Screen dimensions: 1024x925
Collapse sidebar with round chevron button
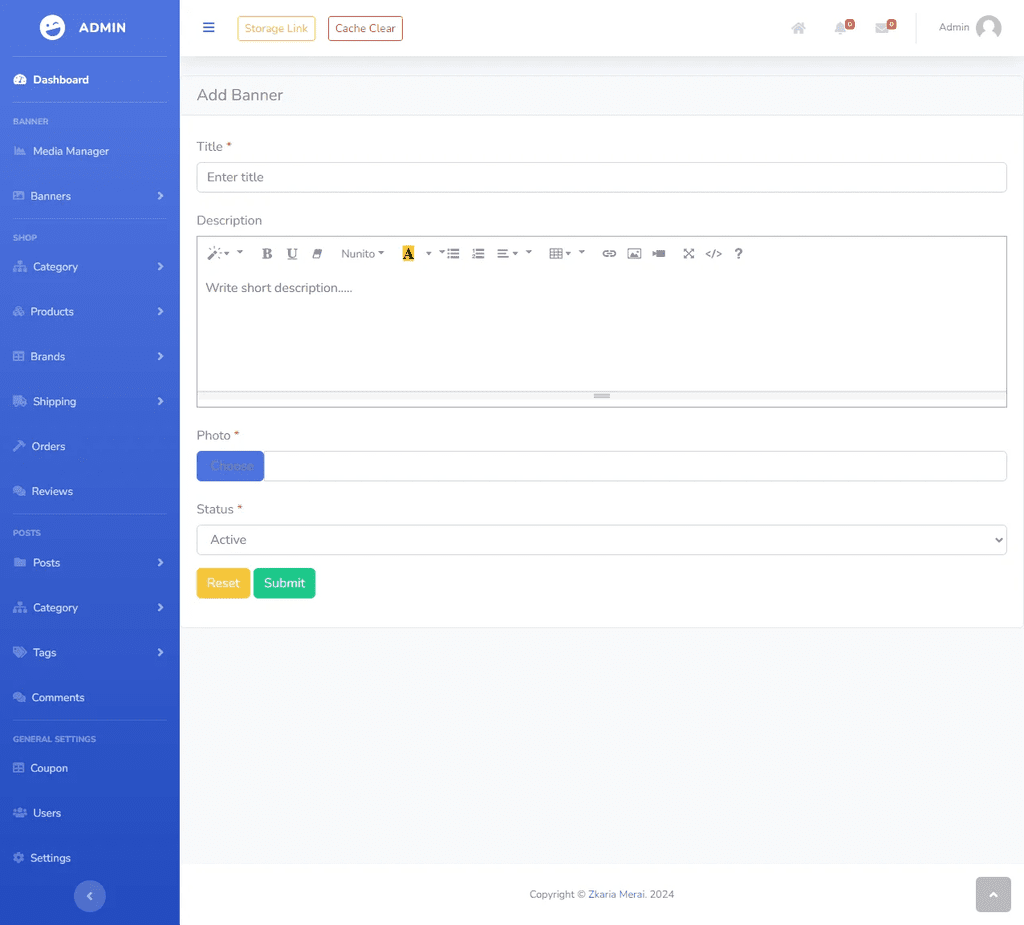(x=89, y=896)
